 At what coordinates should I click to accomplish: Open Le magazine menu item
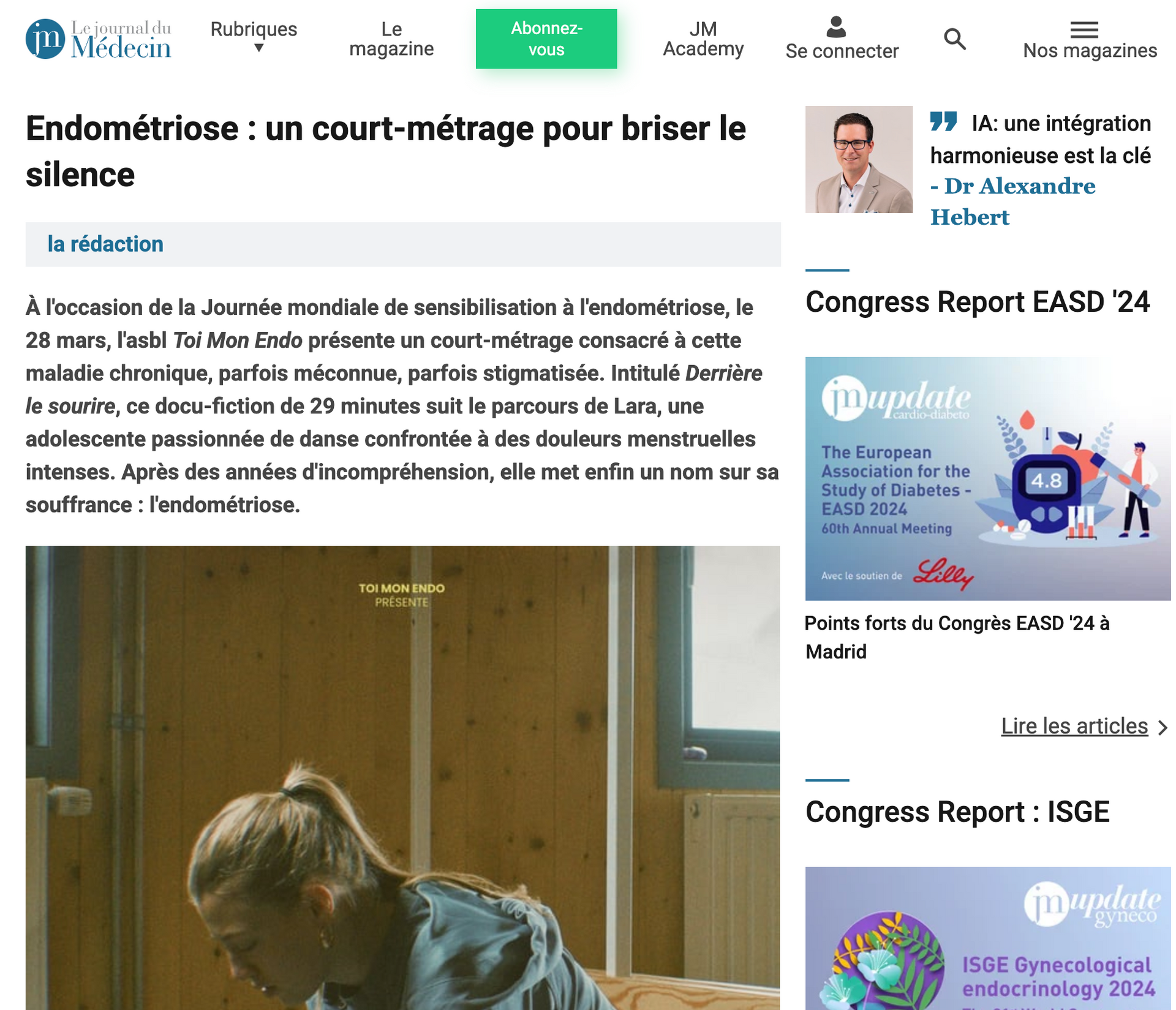click(x=391, y=39)
